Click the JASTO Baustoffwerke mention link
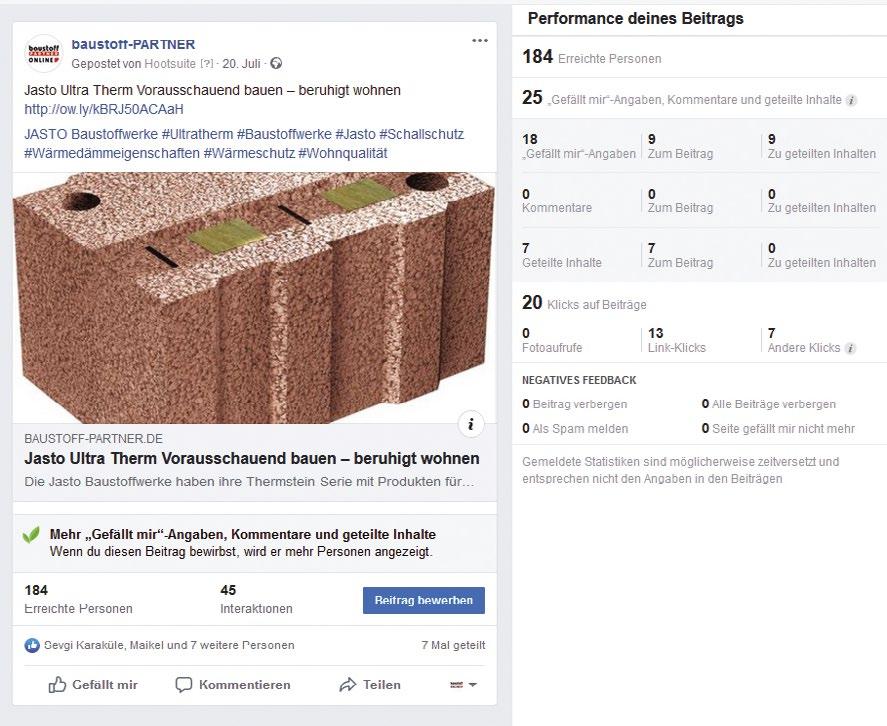Screen dimensions: 887x726 (91, 134)
